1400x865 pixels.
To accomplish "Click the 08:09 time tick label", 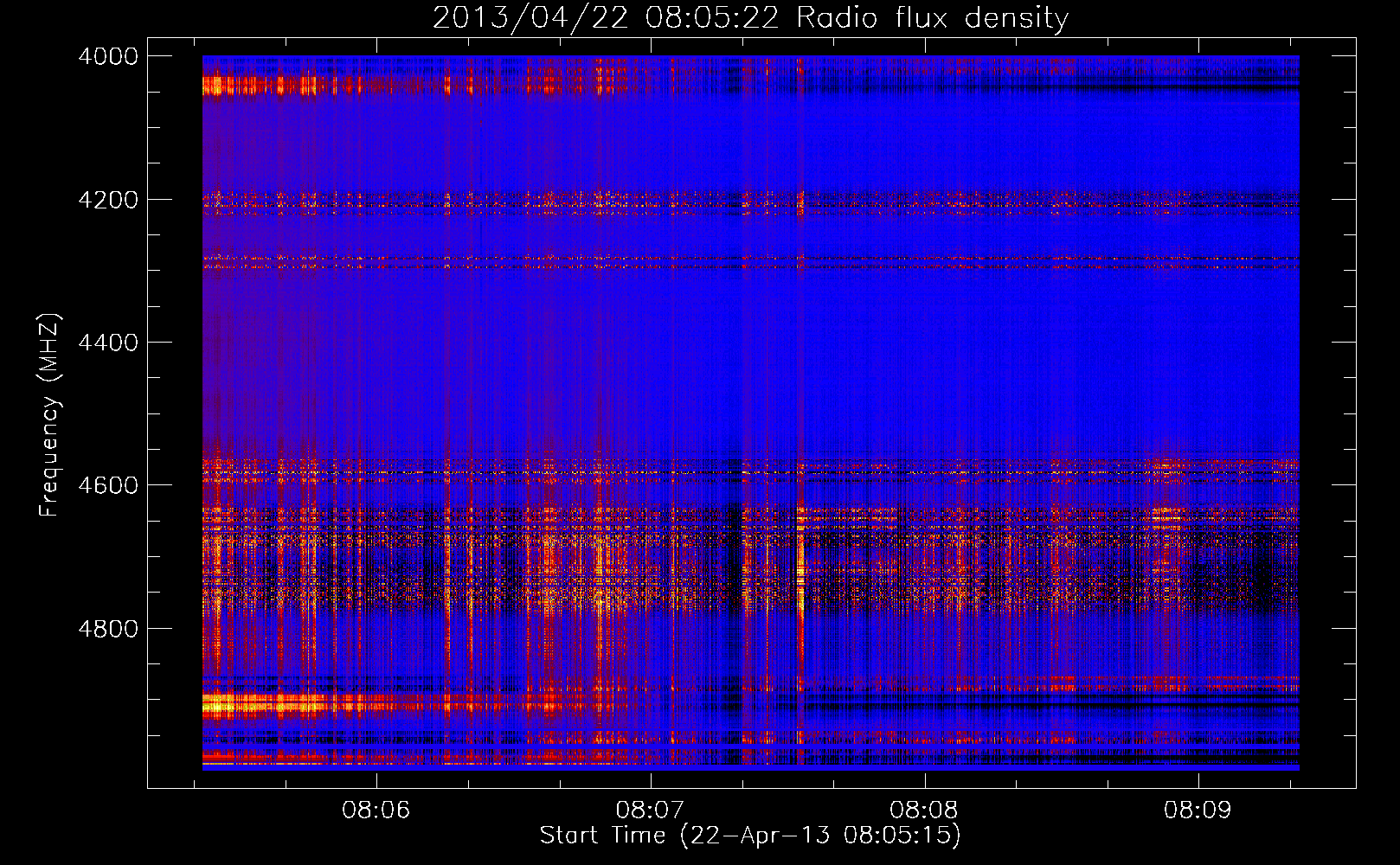I will point(1198,811).
